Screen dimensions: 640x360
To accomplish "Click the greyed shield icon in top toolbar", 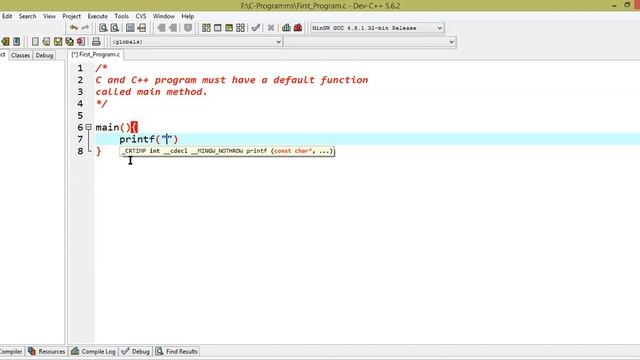I will [x=188, y=28].
